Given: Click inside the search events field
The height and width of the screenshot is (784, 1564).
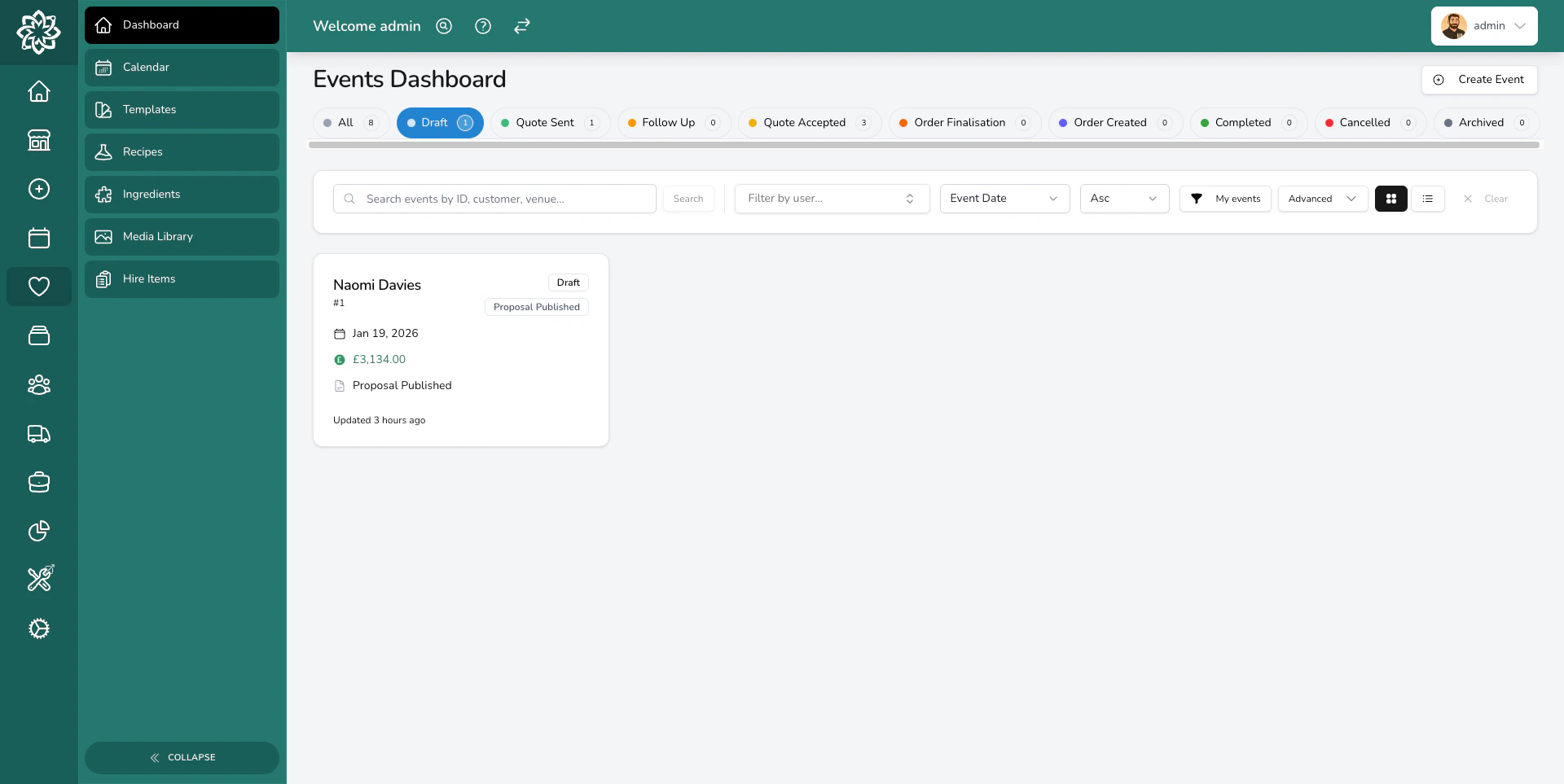Looking at the screenshot, I should (x=494, y=198).
